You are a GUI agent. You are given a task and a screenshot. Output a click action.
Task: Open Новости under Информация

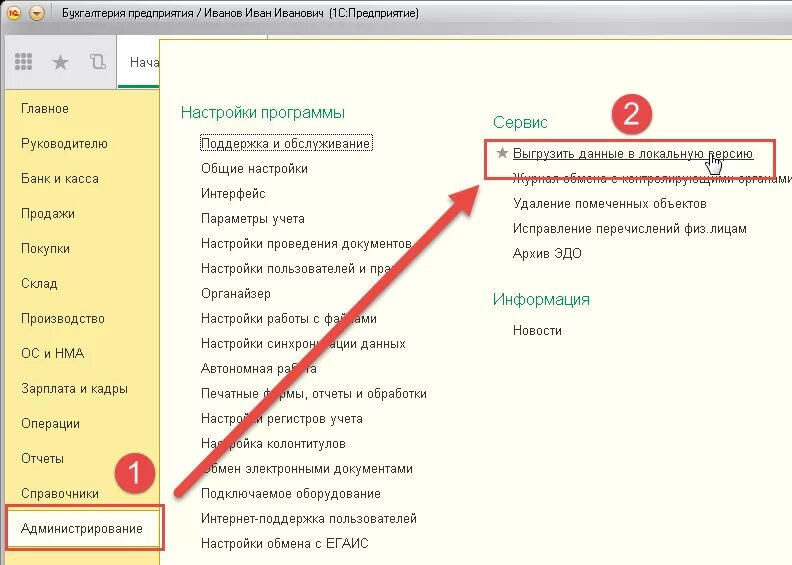(537, 331)
